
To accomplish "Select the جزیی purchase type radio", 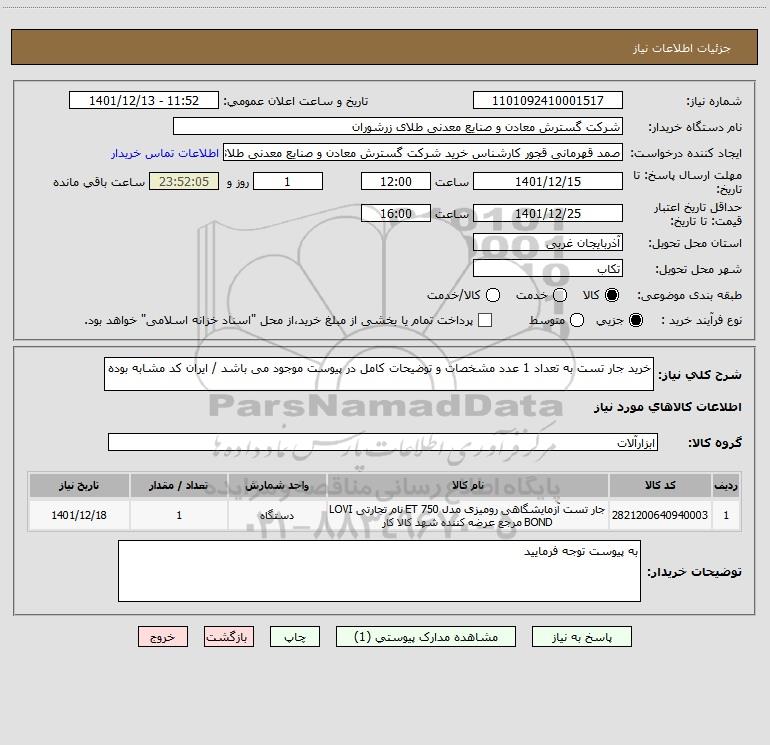I will [635, 320].
